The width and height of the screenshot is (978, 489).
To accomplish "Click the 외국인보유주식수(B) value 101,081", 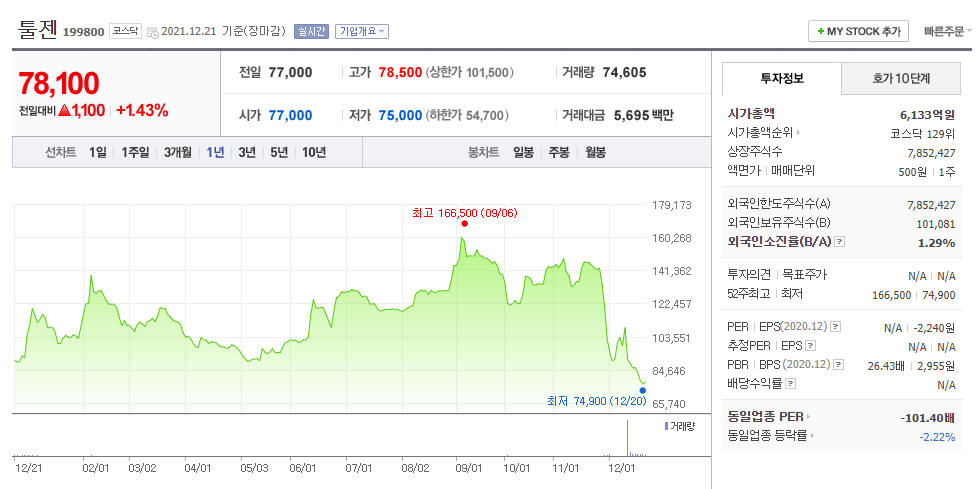I will coord(936,224).
